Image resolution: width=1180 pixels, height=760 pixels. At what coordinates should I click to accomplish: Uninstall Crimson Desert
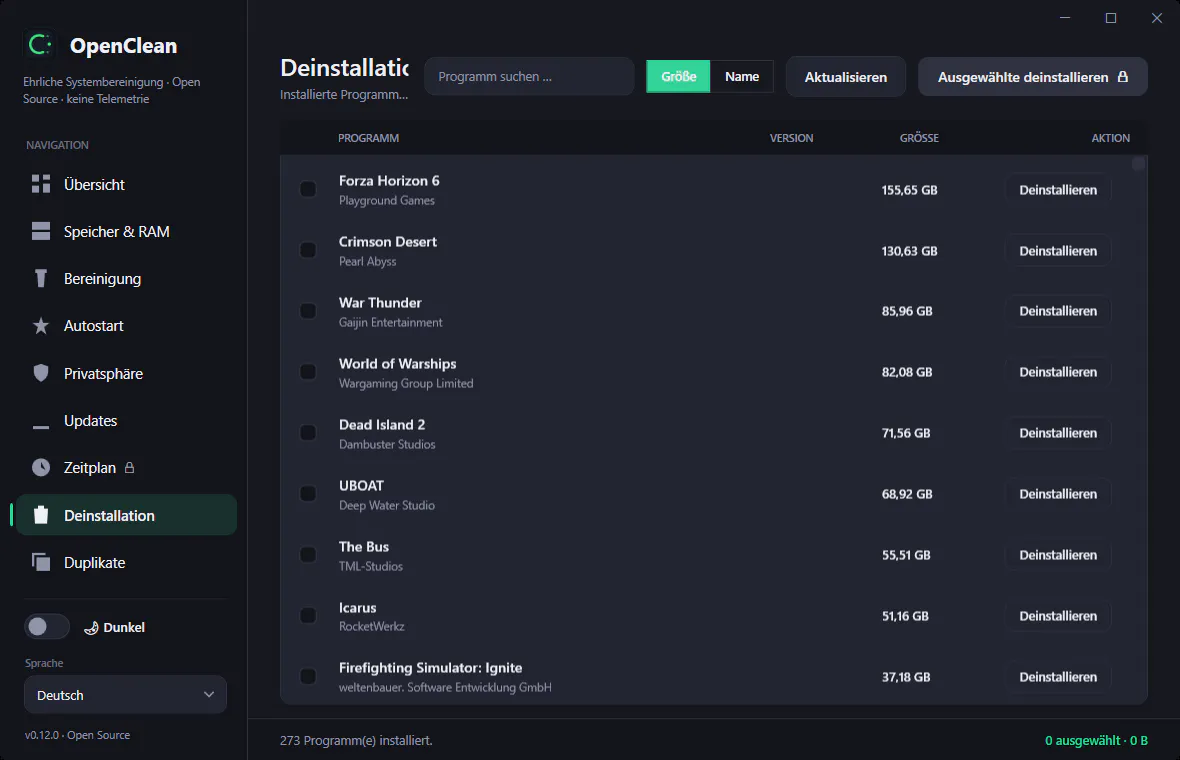[1058, 251]
